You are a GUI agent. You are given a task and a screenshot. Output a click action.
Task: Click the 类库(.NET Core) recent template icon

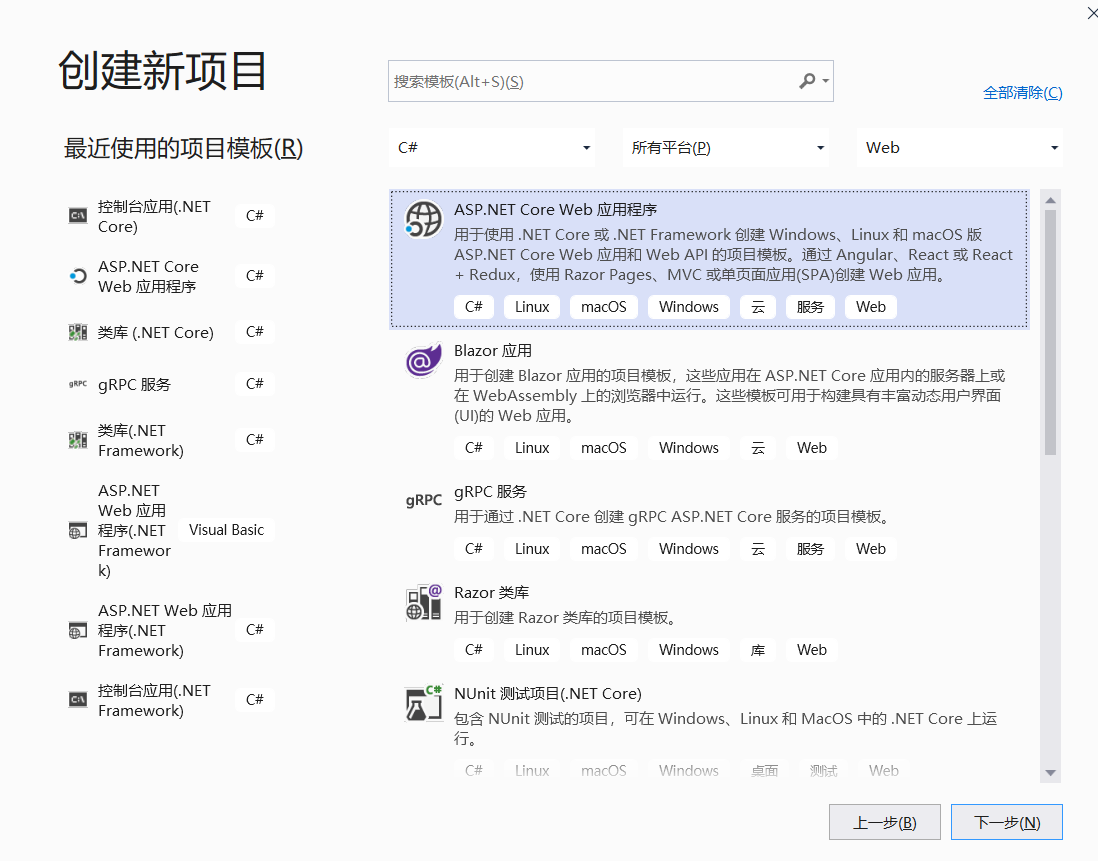(x=77, y=331)
